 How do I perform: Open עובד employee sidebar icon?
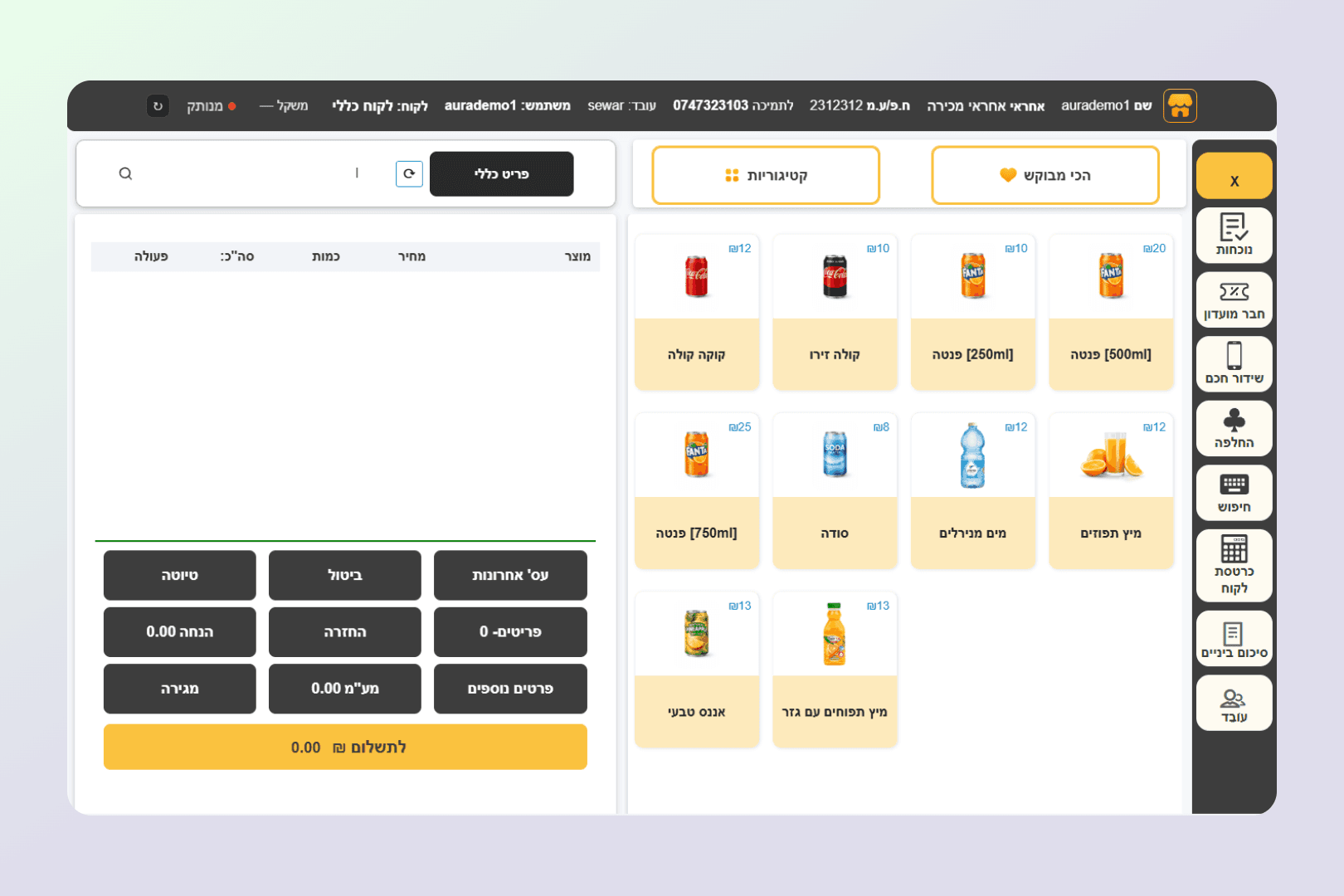[1234, 703]
